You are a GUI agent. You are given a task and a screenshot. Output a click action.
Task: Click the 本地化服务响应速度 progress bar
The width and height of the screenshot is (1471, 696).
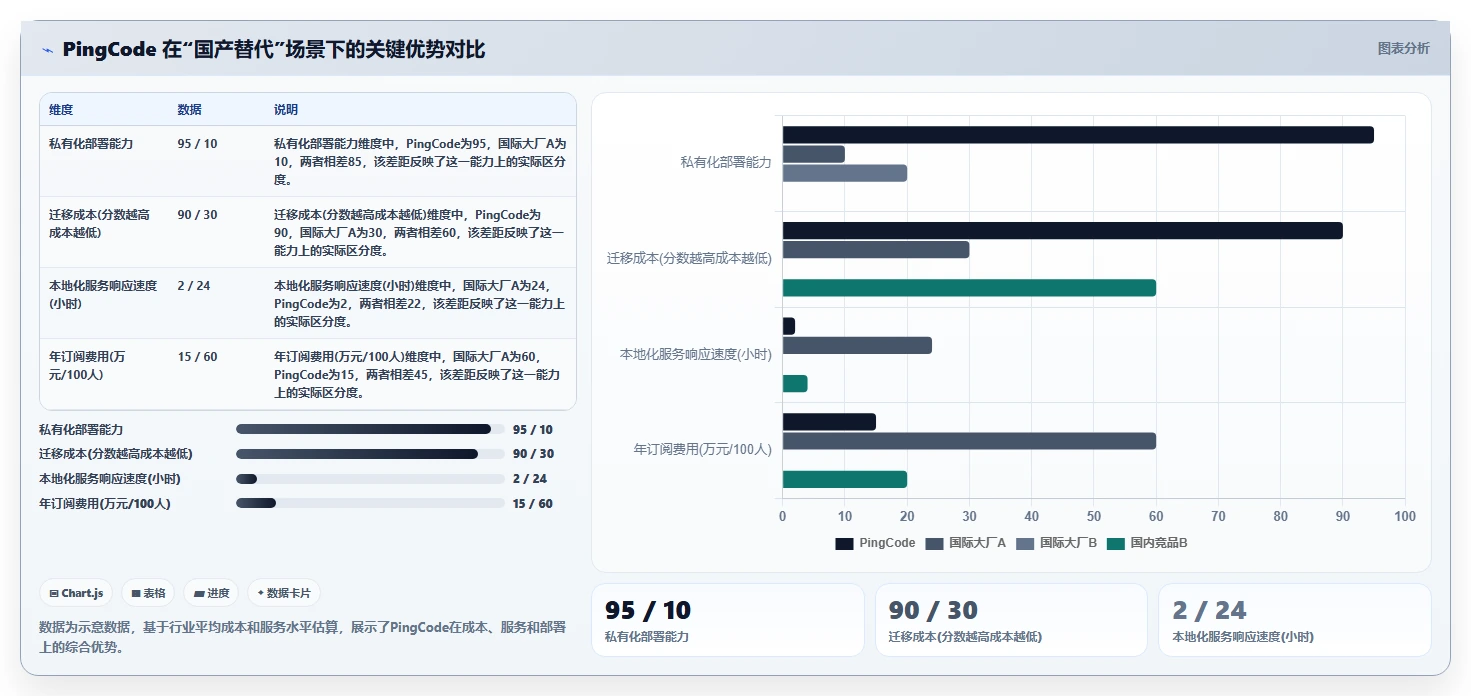pos(370,479)
